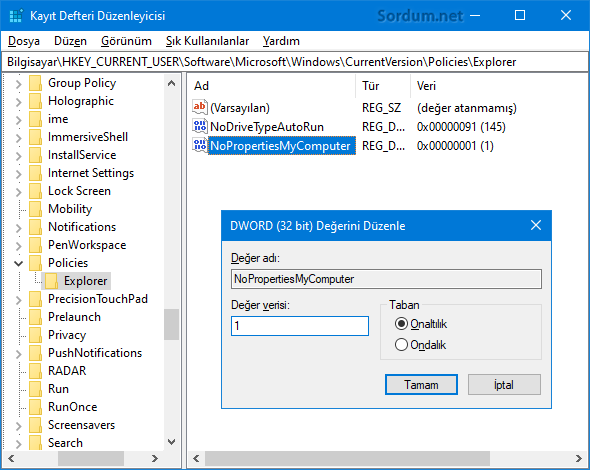Click the NoDriveTypeAutoRun DWORD icon
The image size is (590, 470).
[199, 126]
